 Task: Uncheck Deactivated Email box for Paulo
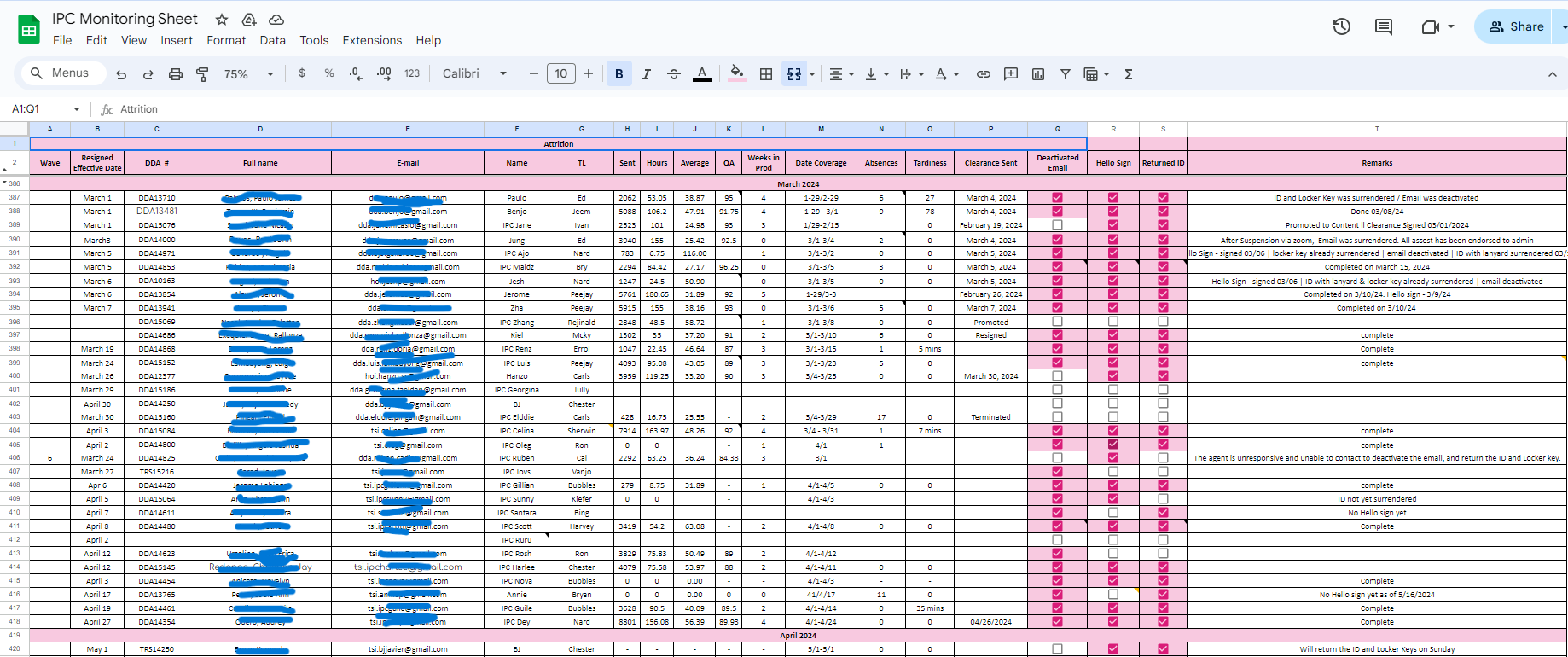(1057, 197)
